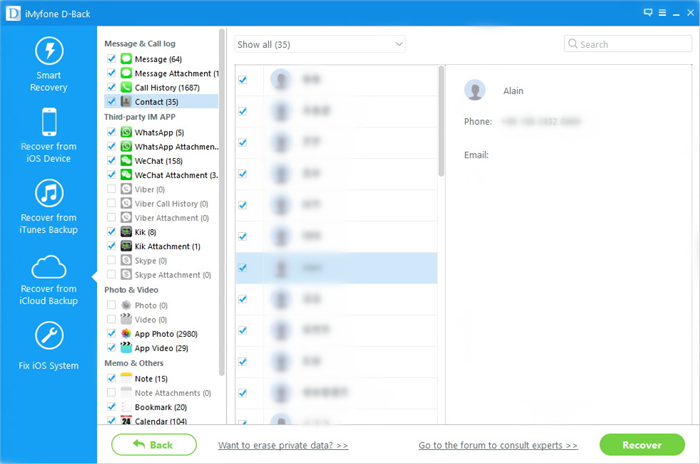This screenshot has height=464, width=700.
Task: Select Note (15) category
Action: point(151,379)
